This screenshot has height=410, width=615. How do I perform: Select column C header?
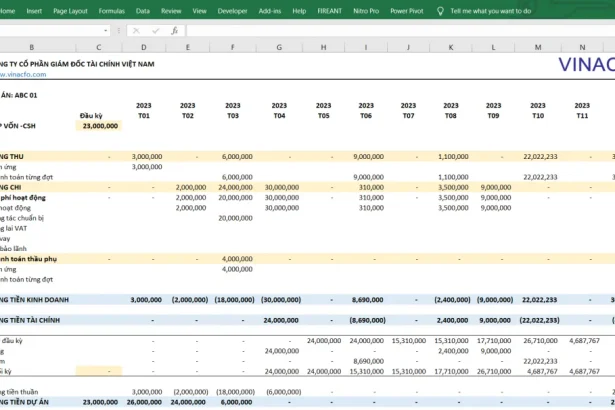[x=99, y=47]
